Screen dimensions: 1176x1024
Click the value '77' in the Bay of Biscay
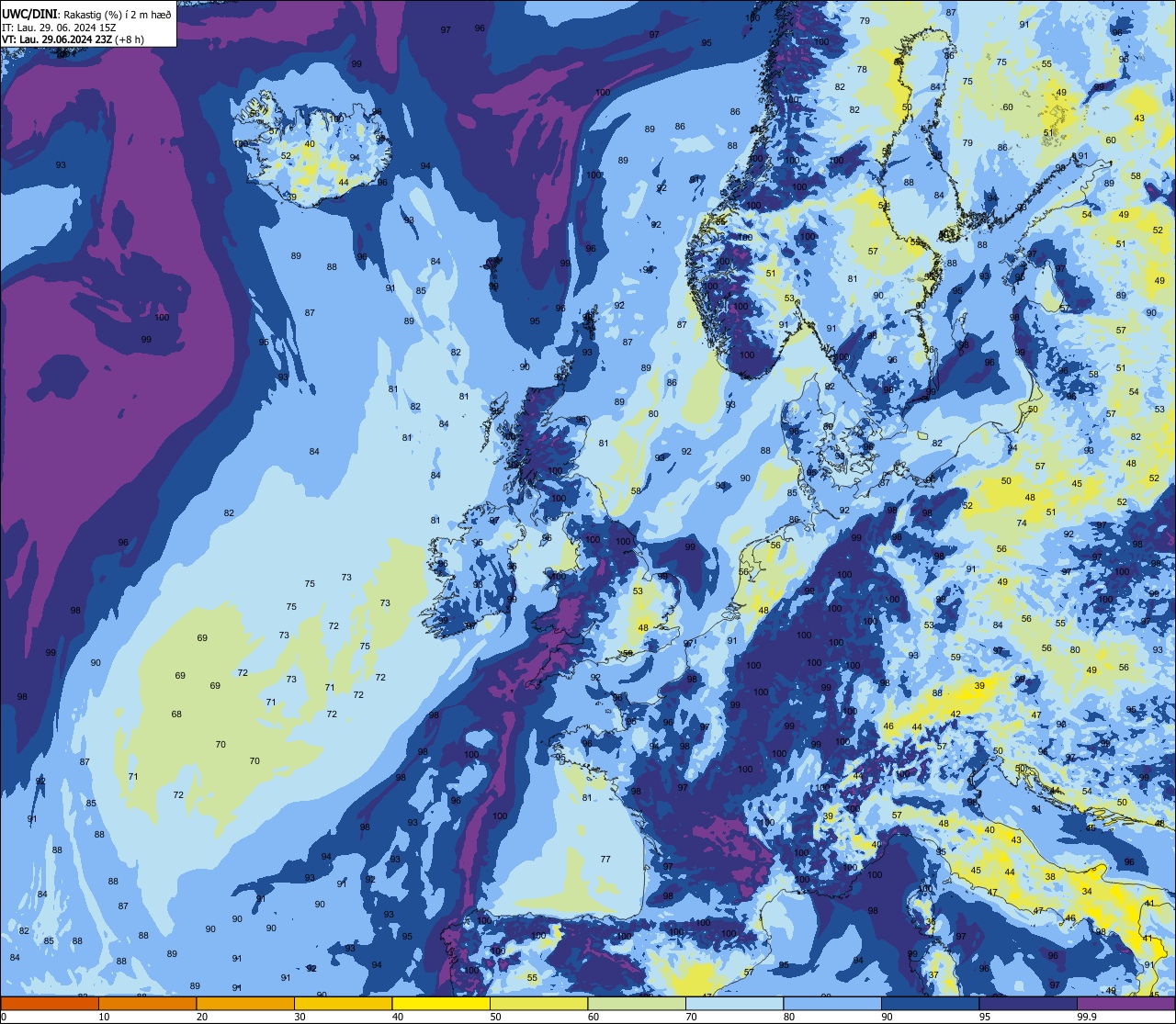(605, 860)
